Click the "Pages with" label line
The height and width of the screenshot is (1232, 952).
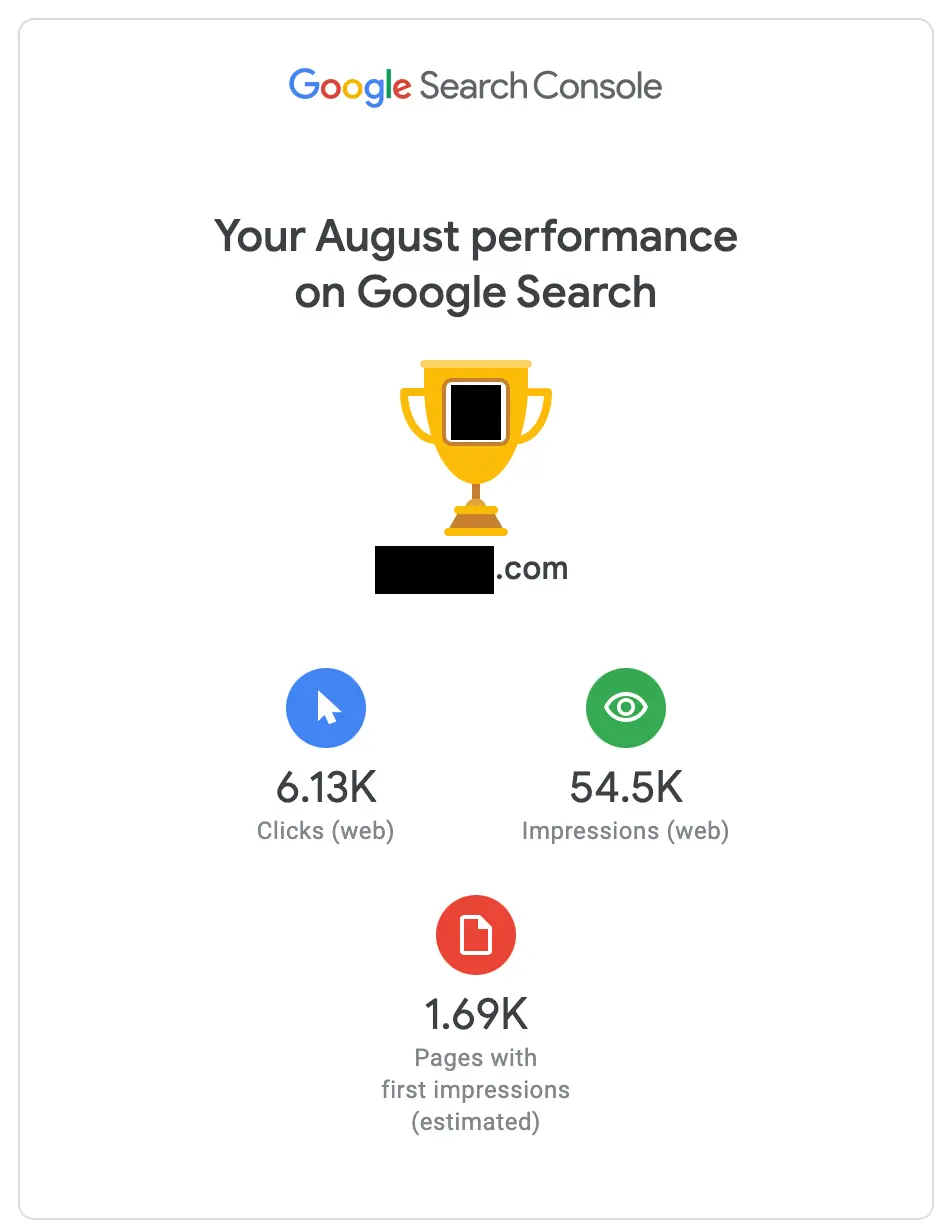click(476, 1058)
